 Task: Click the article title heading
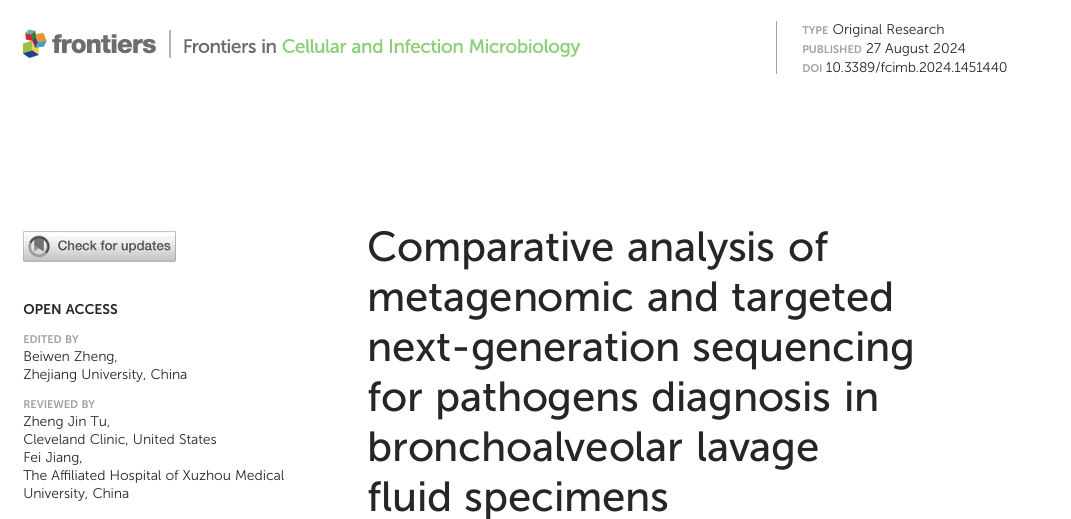click(640, 372)
